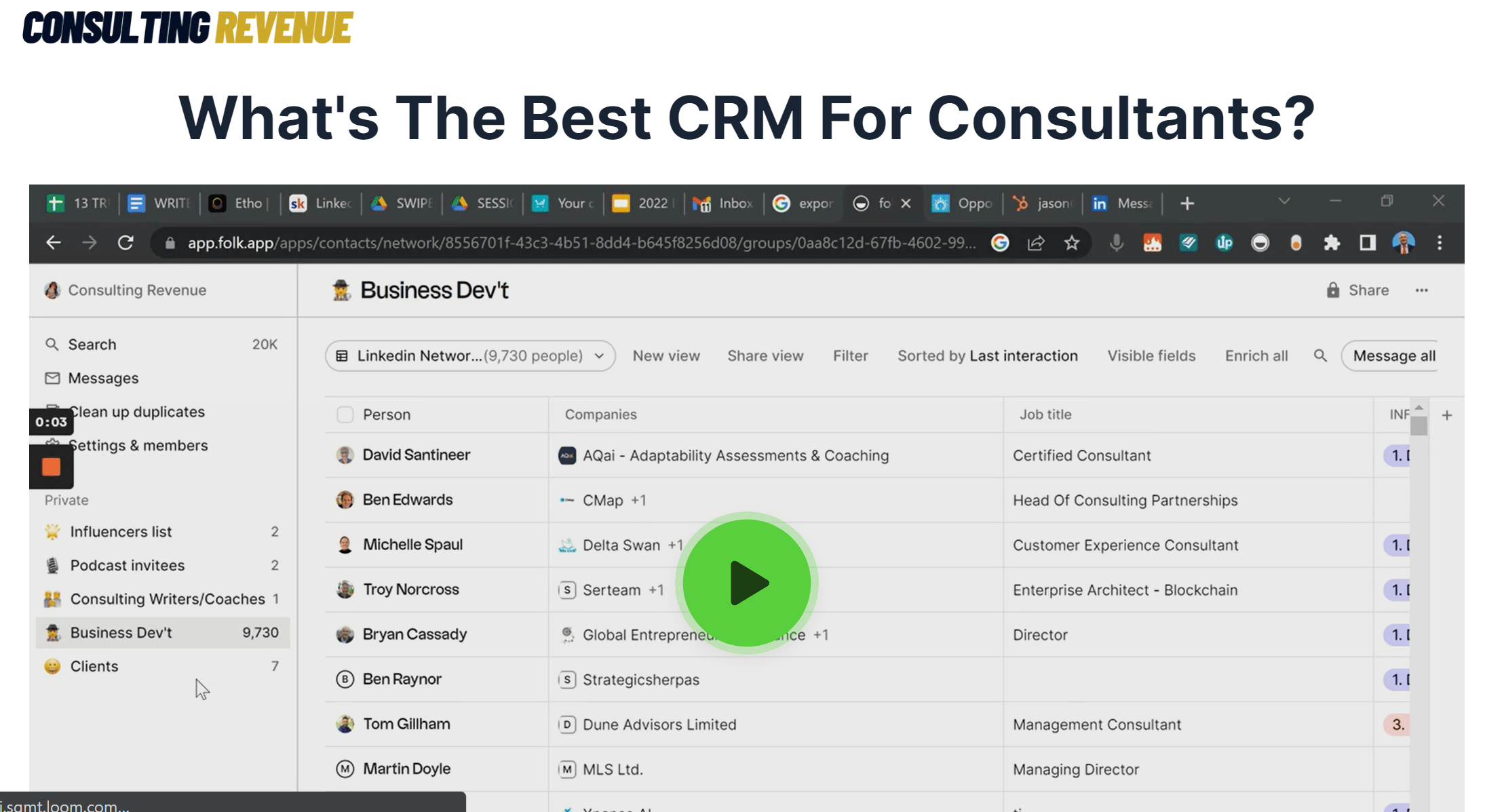Click the lock icon next to Share
1504x812 pixels.
[x=1333, y=290]
